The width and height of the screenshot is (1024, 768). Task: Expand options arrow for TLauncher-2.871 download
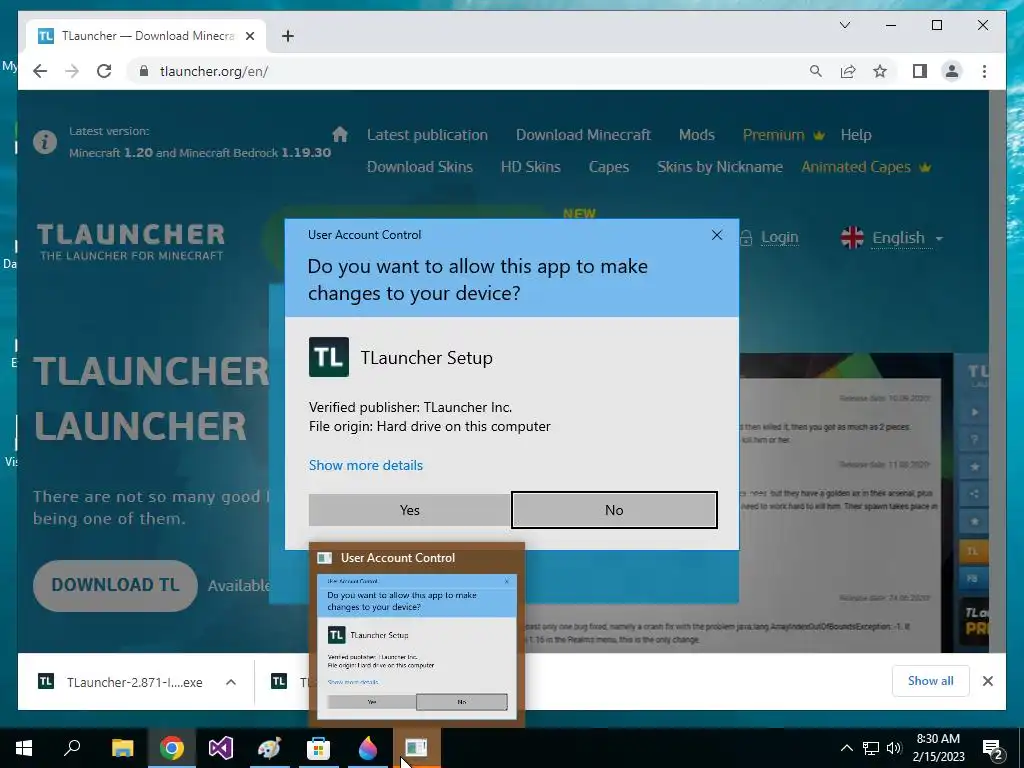point(231,682)
